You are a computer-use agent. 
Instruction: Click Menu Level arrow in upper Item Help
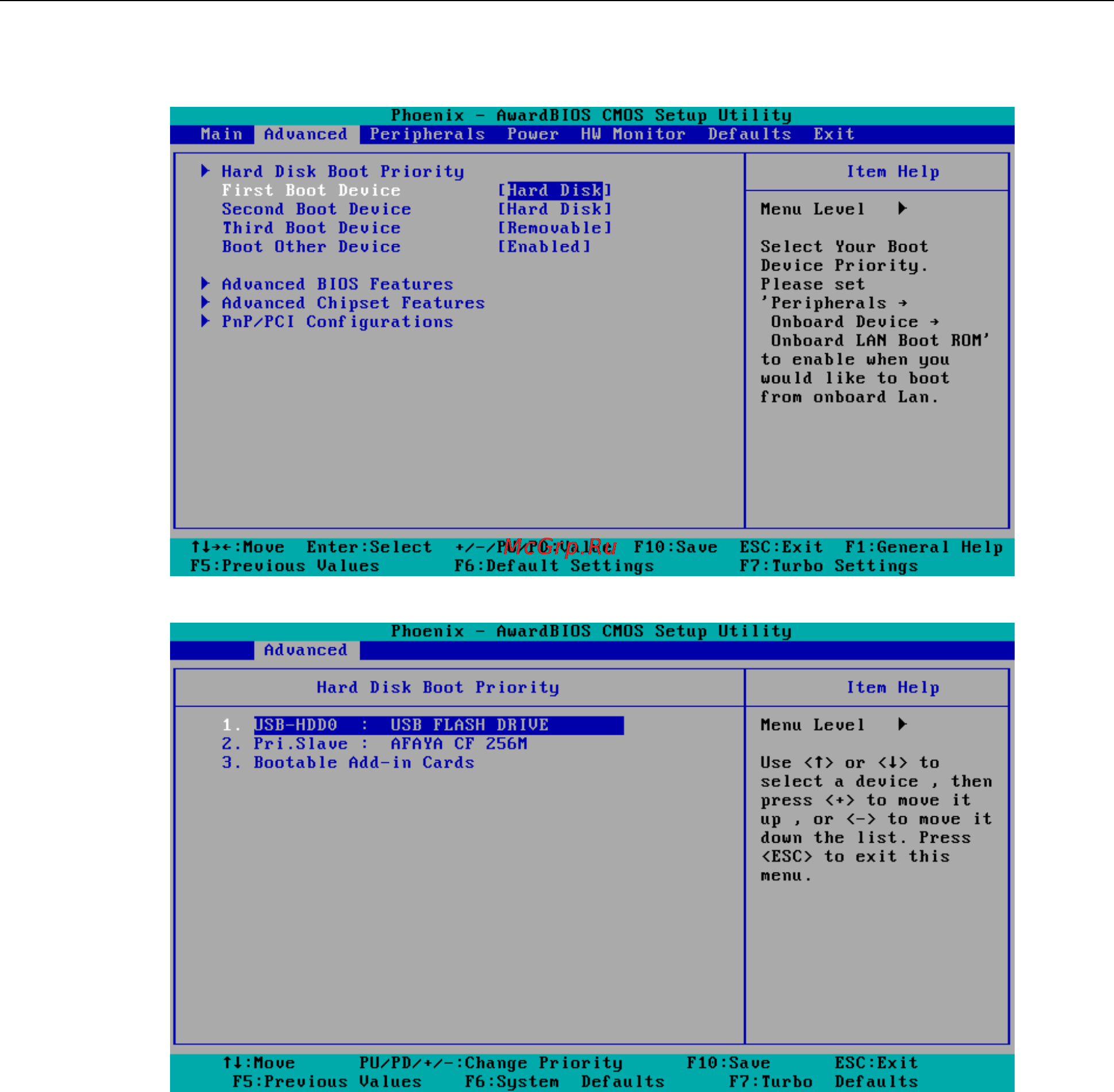[x=902, y=209]
